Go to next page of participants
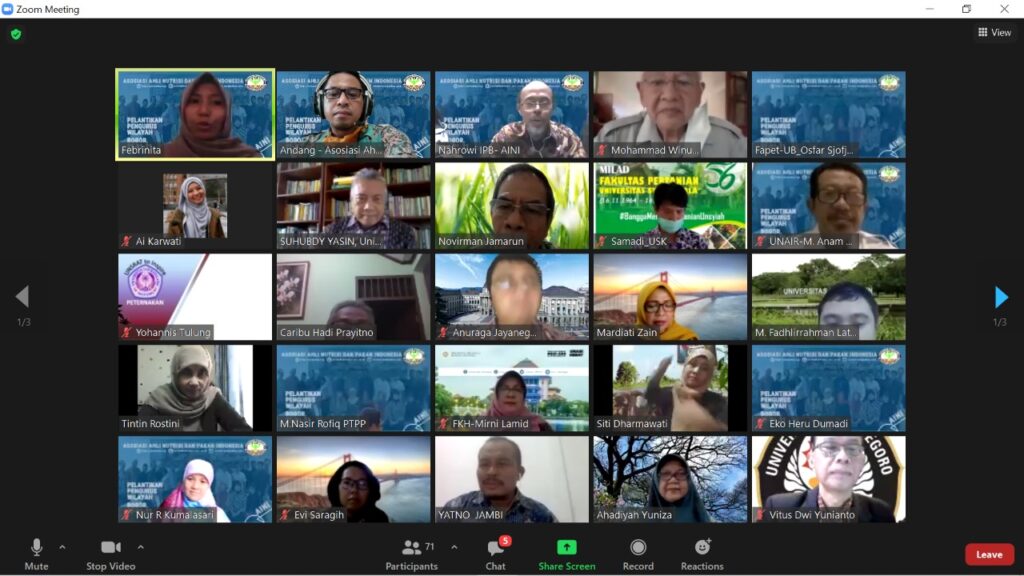The height and width of the screenshot is (576, 1024). [x=1001, y=297]
